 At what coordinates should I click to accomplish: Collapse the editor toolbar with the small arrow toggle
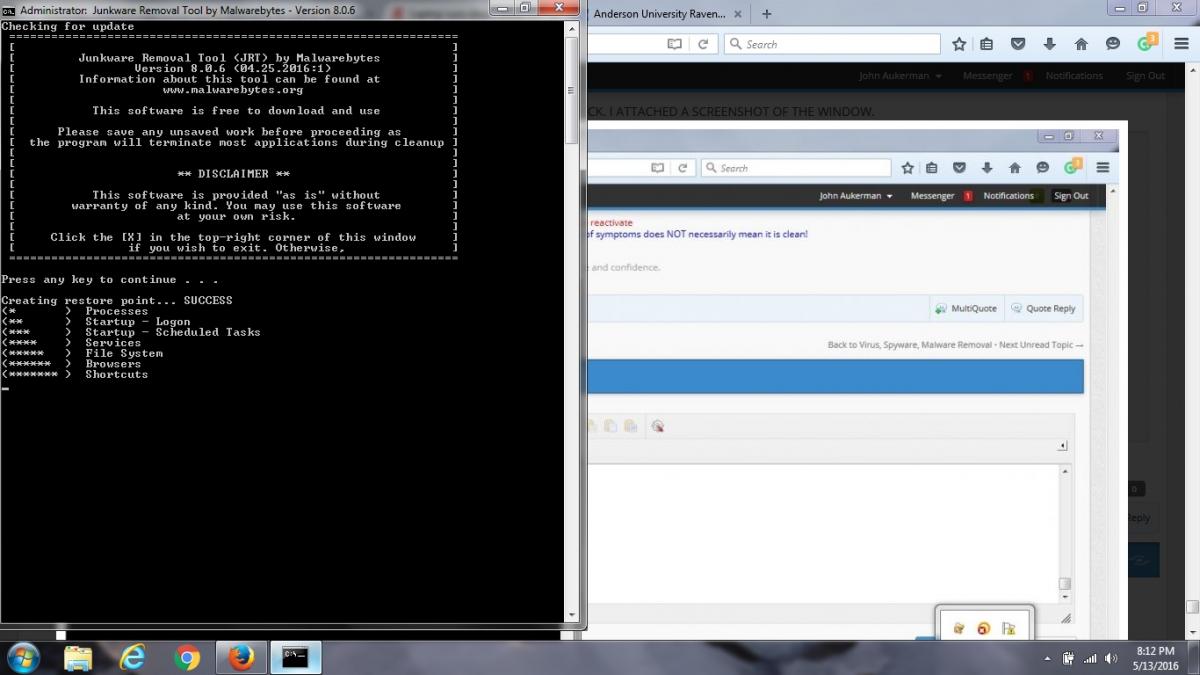(1062, 446)
